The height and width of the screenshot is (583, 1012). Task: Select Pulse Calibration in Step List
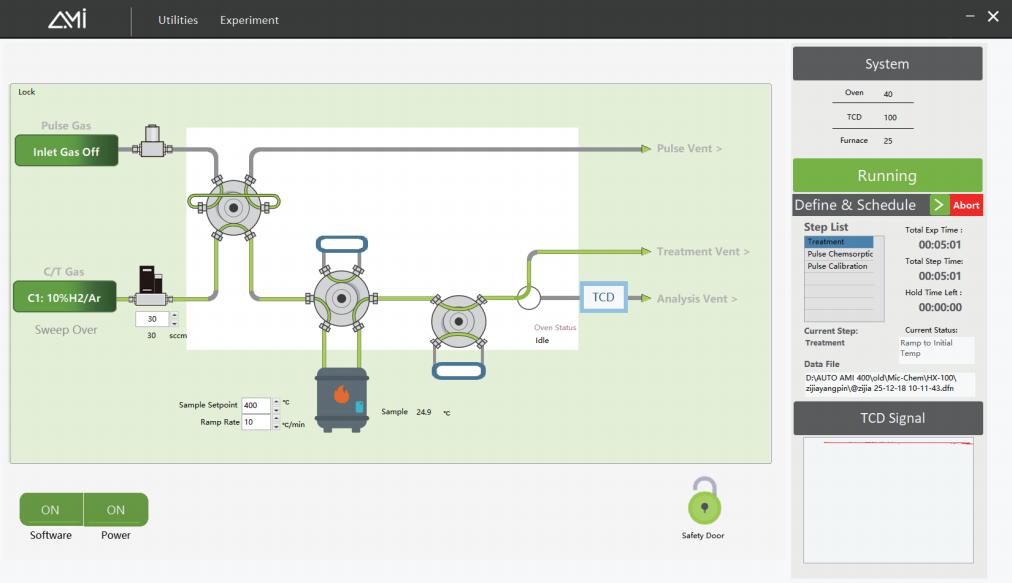point(838,267)
